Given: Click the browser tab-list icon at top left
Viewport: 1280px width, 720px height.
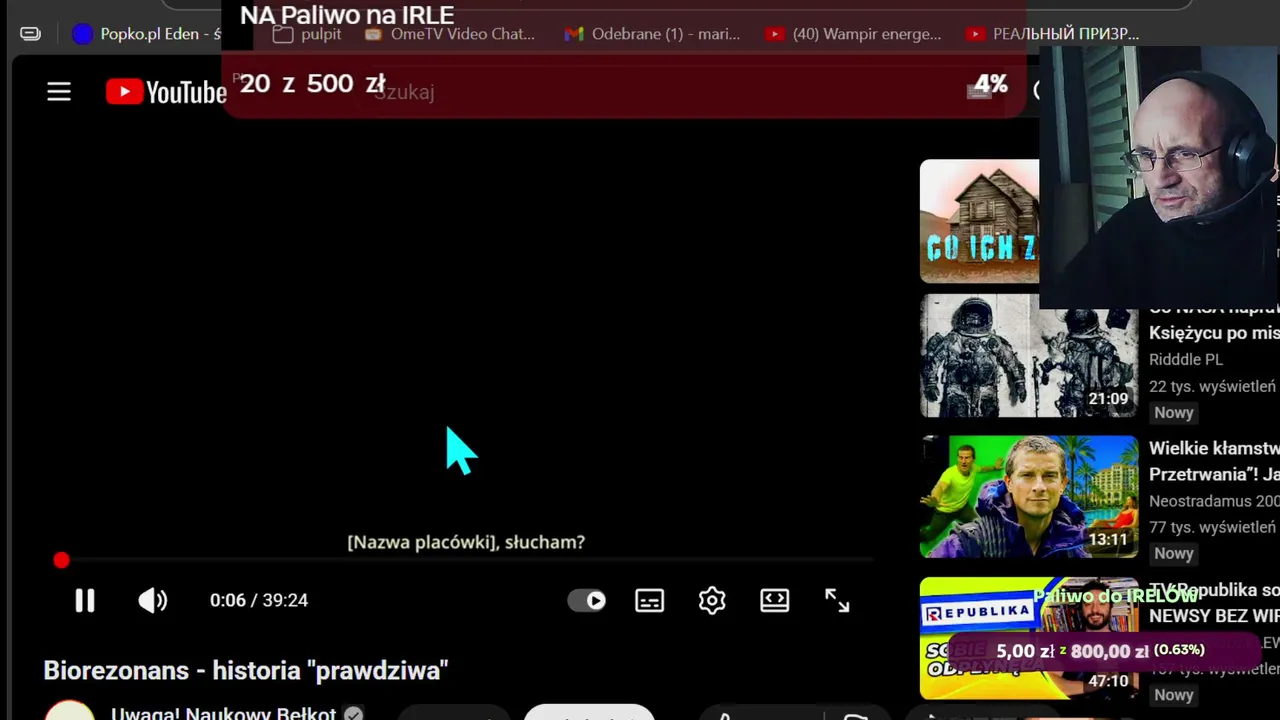Looking at the screenshot, I should point(31,34).
